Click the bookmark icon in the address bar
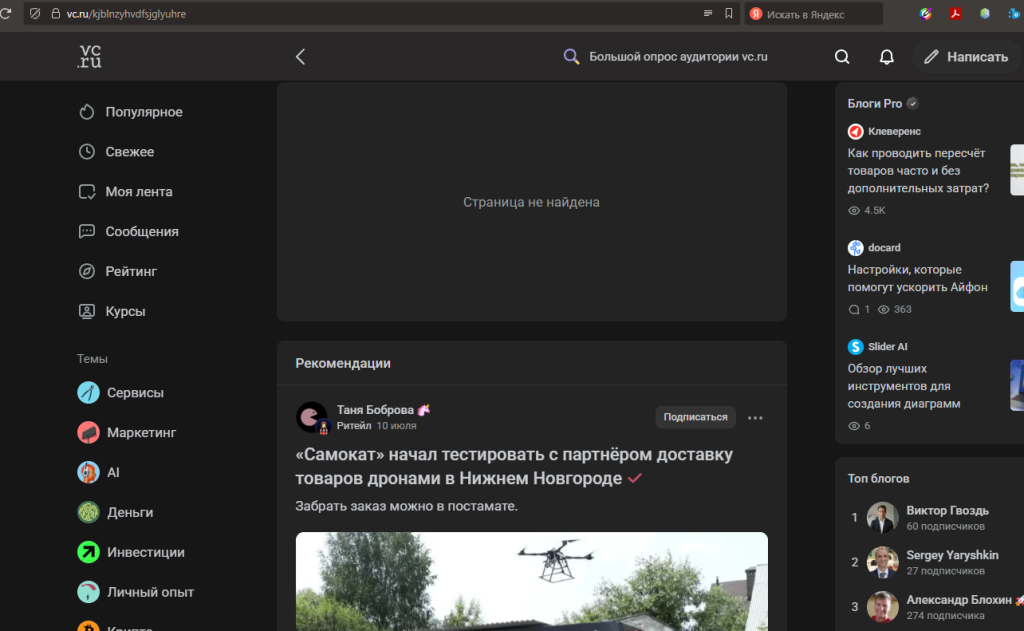This screenshot has height=631, width=1024. (729, 14)
